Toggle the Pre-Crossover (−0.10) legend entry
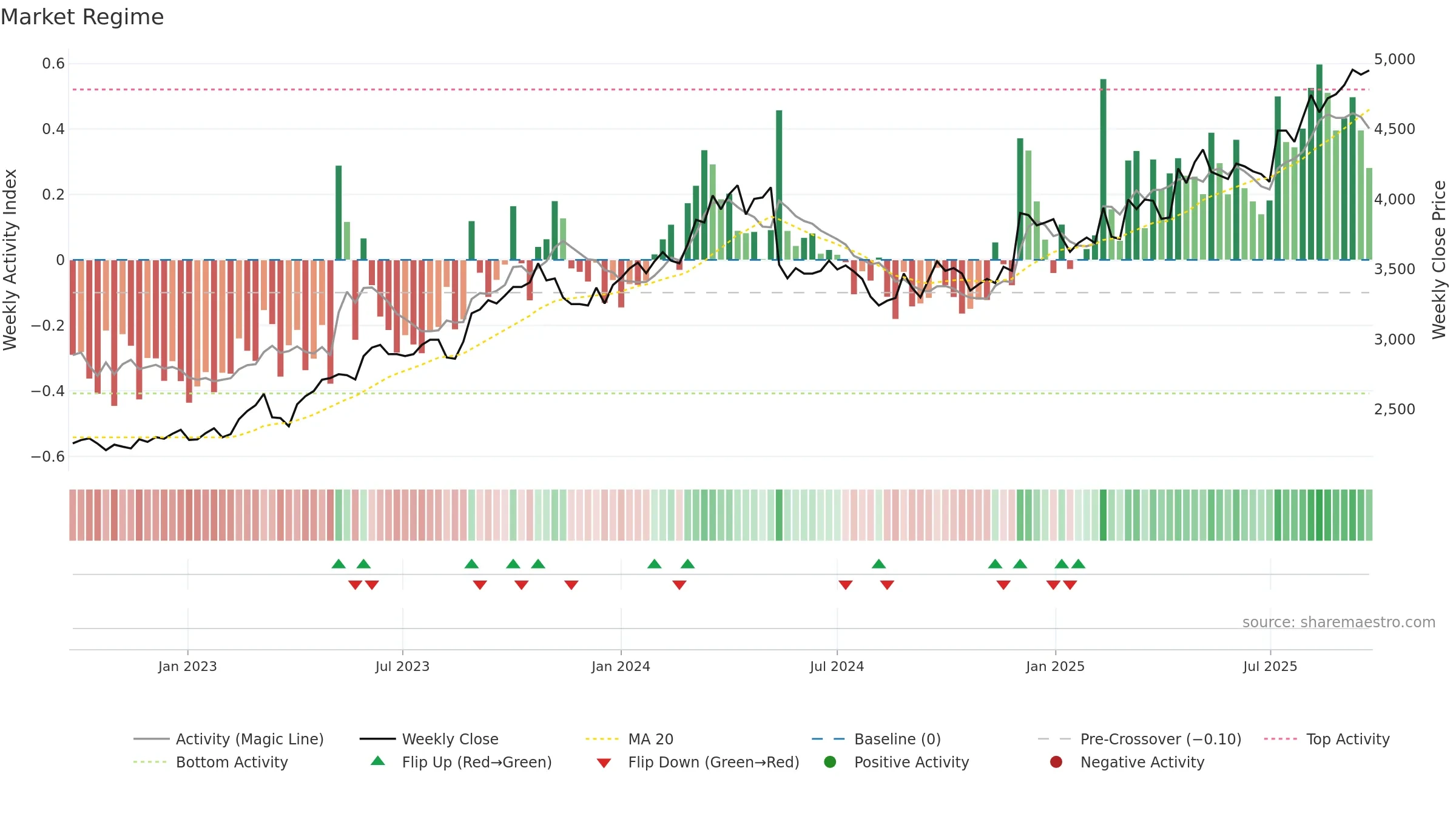The height and width of the screenshot is (819, 1456). pyautogui.click(x=1139, y=739)
